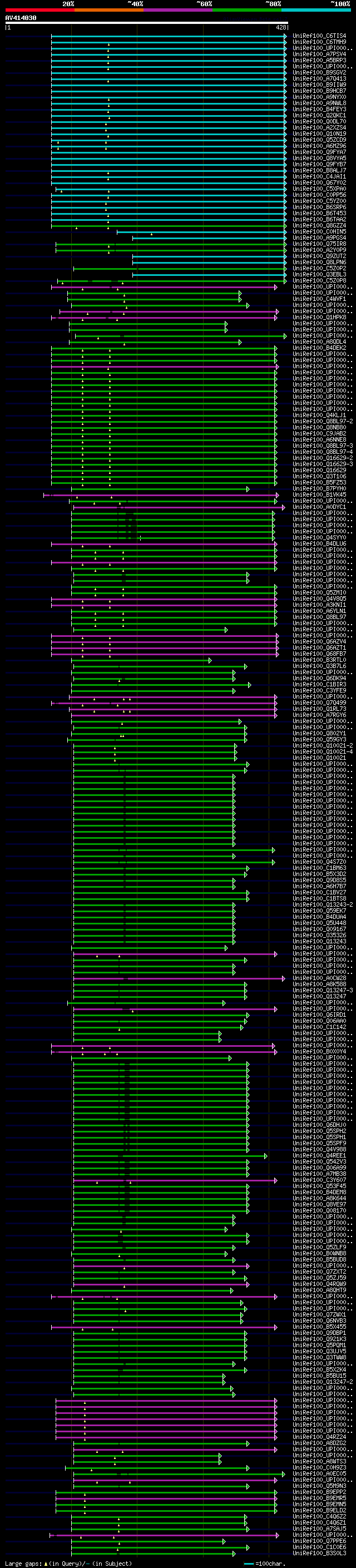Image resolution: width=356 pixels, height=1568 pixels.
Task: Click hit label UniRef100_B9IIW9
Action: tap(319, 85)
